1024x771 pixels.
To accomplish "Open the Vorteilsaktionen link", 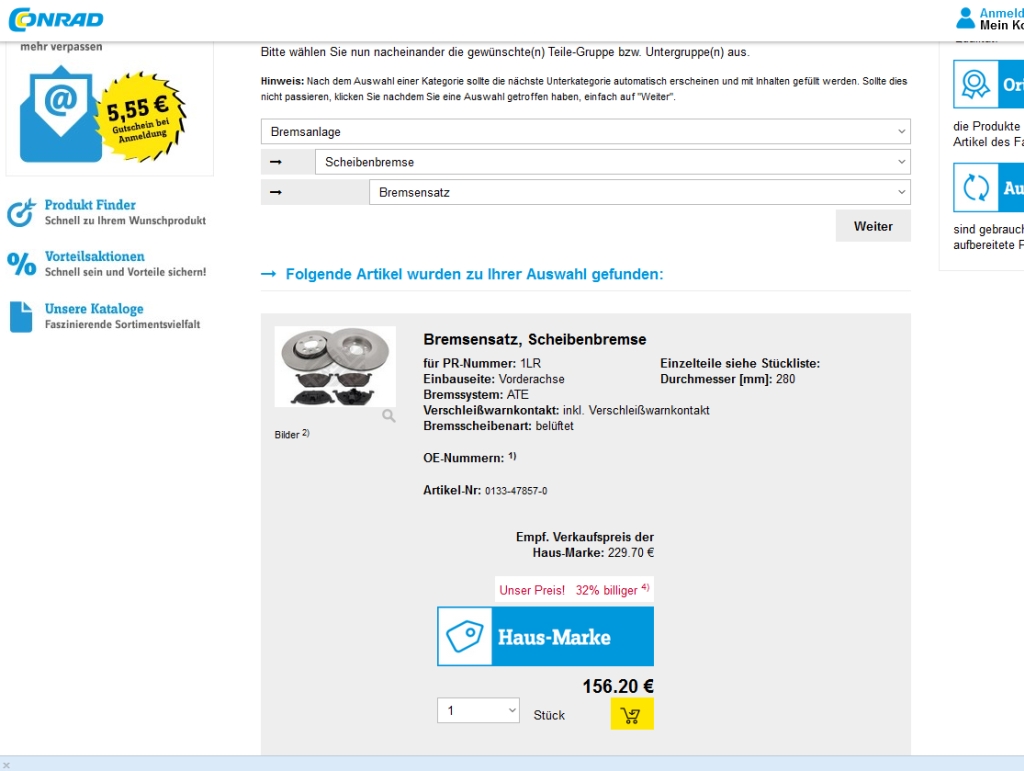I will point(95,257).
